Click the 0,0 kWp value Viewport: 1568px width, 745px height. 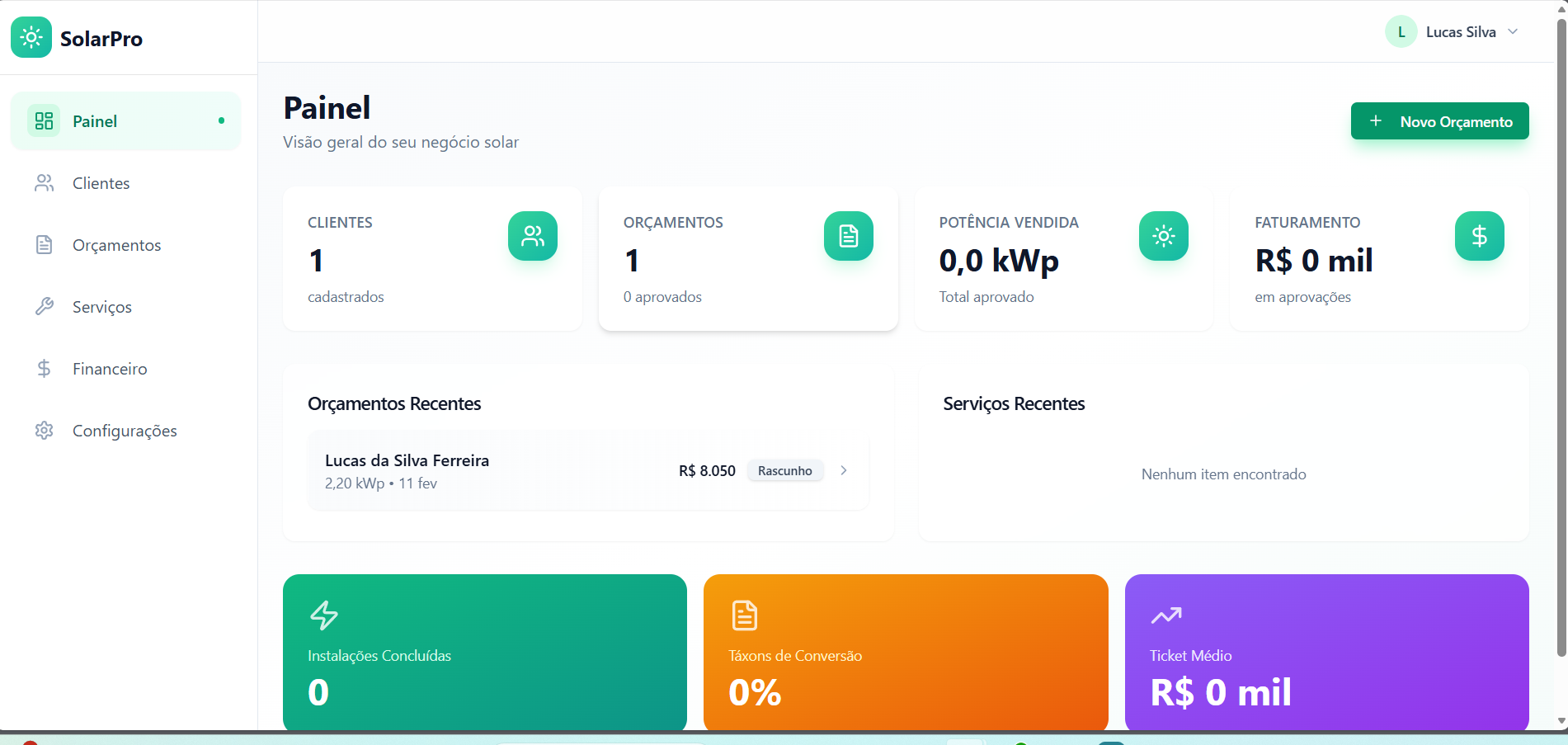999,261
